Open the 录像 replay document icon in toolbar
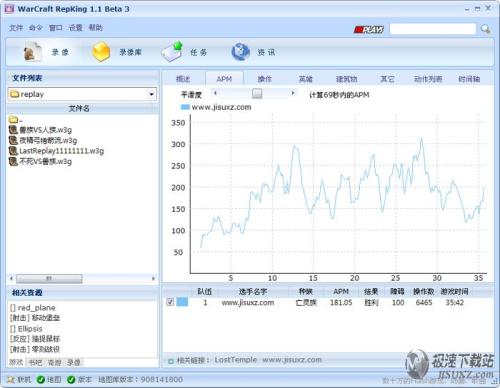Image resolution: width=500 pixels, height=388 pixels. 32,52
